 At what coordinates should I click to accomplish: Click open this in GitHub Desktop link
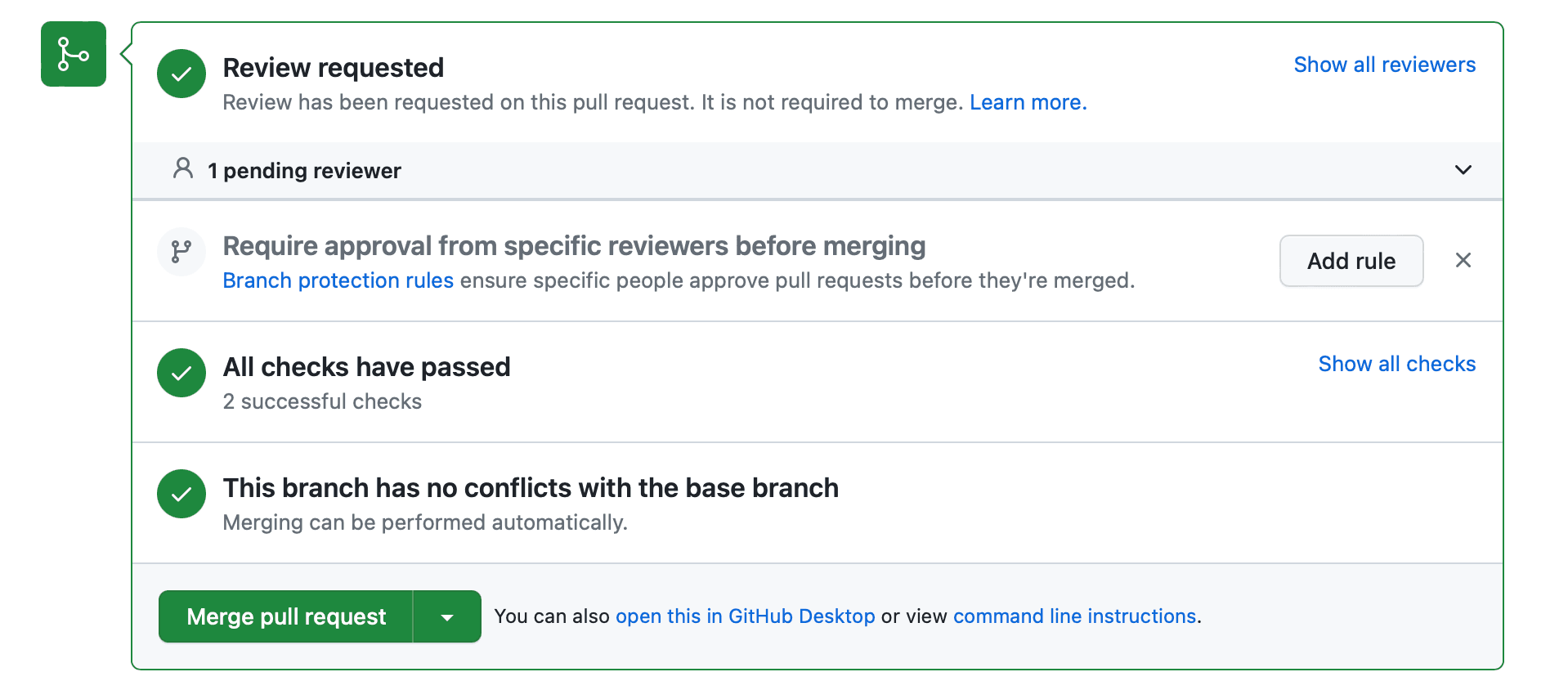[x=745, y=616]
